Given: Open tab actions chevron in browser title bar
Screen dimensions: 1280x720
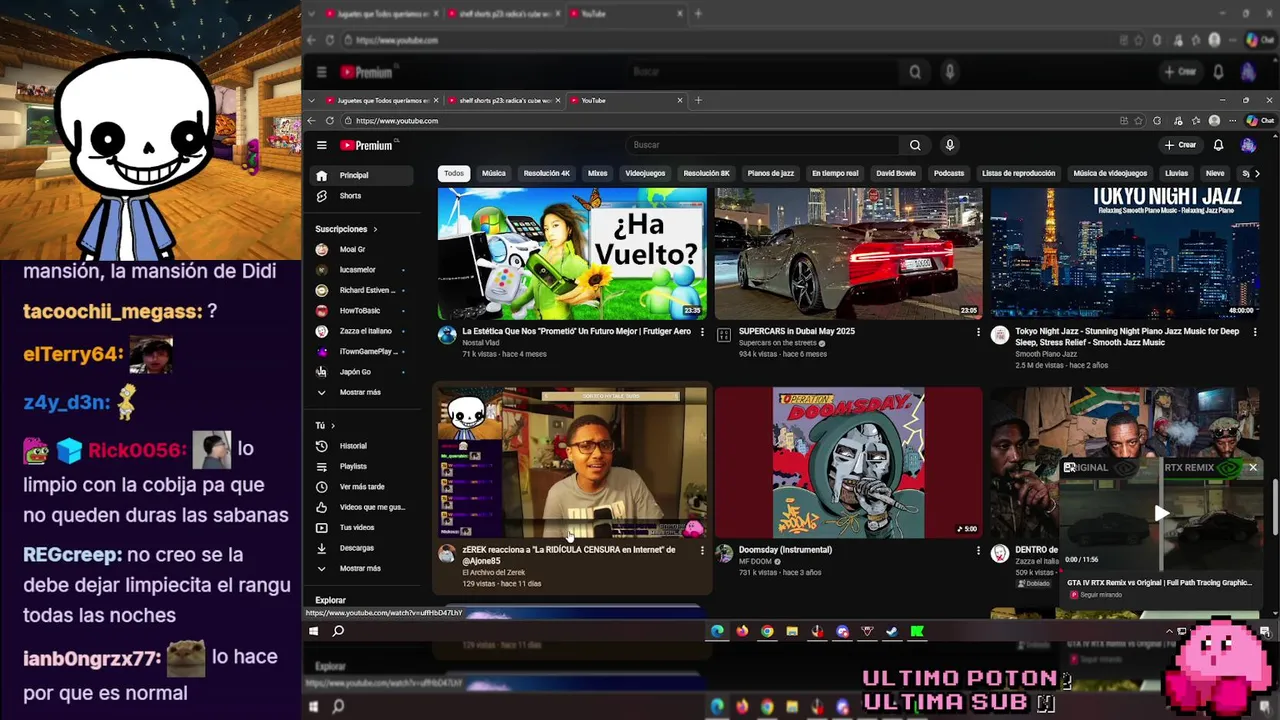Looking at the screenshot, I should pos(312,100).
